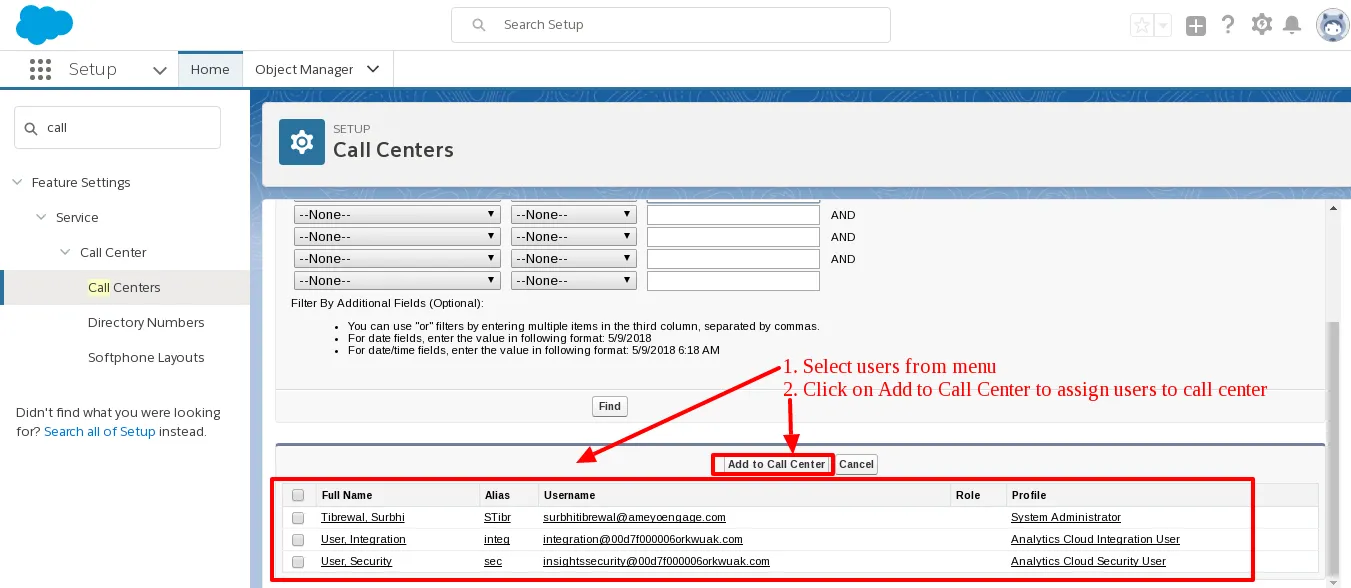Check the box for Tibrewal, Surbhi

pyautogui.click(x=298, y=518)
